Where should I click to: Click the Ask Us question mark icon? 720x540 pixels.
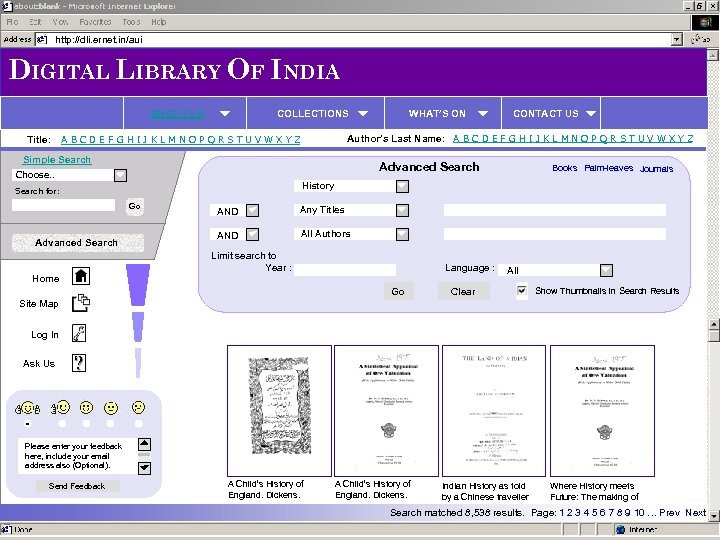click(x=79, y=363)
